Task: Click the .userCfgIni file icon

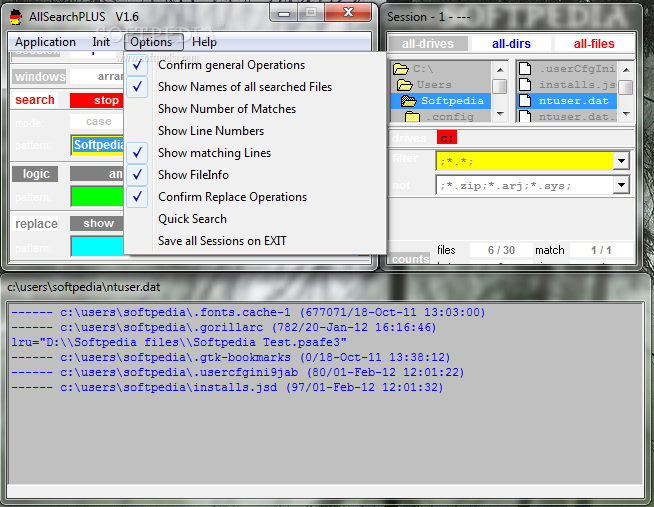Action: click(525, 69)
